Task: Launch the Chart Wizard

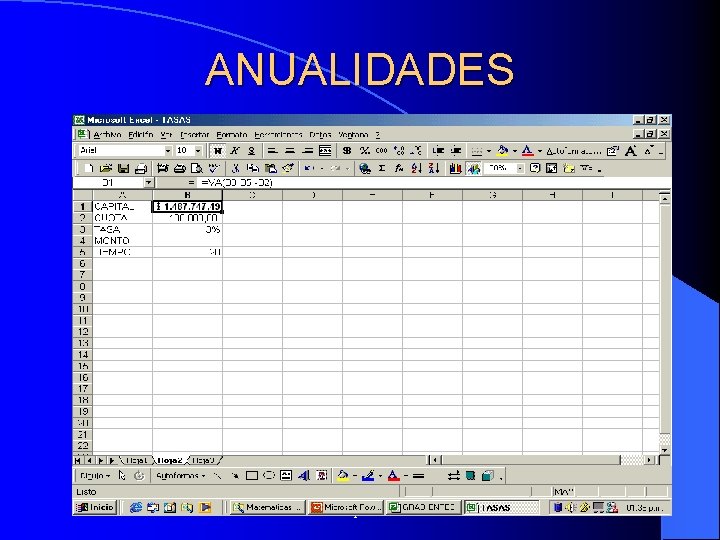Action: (456, 169)
